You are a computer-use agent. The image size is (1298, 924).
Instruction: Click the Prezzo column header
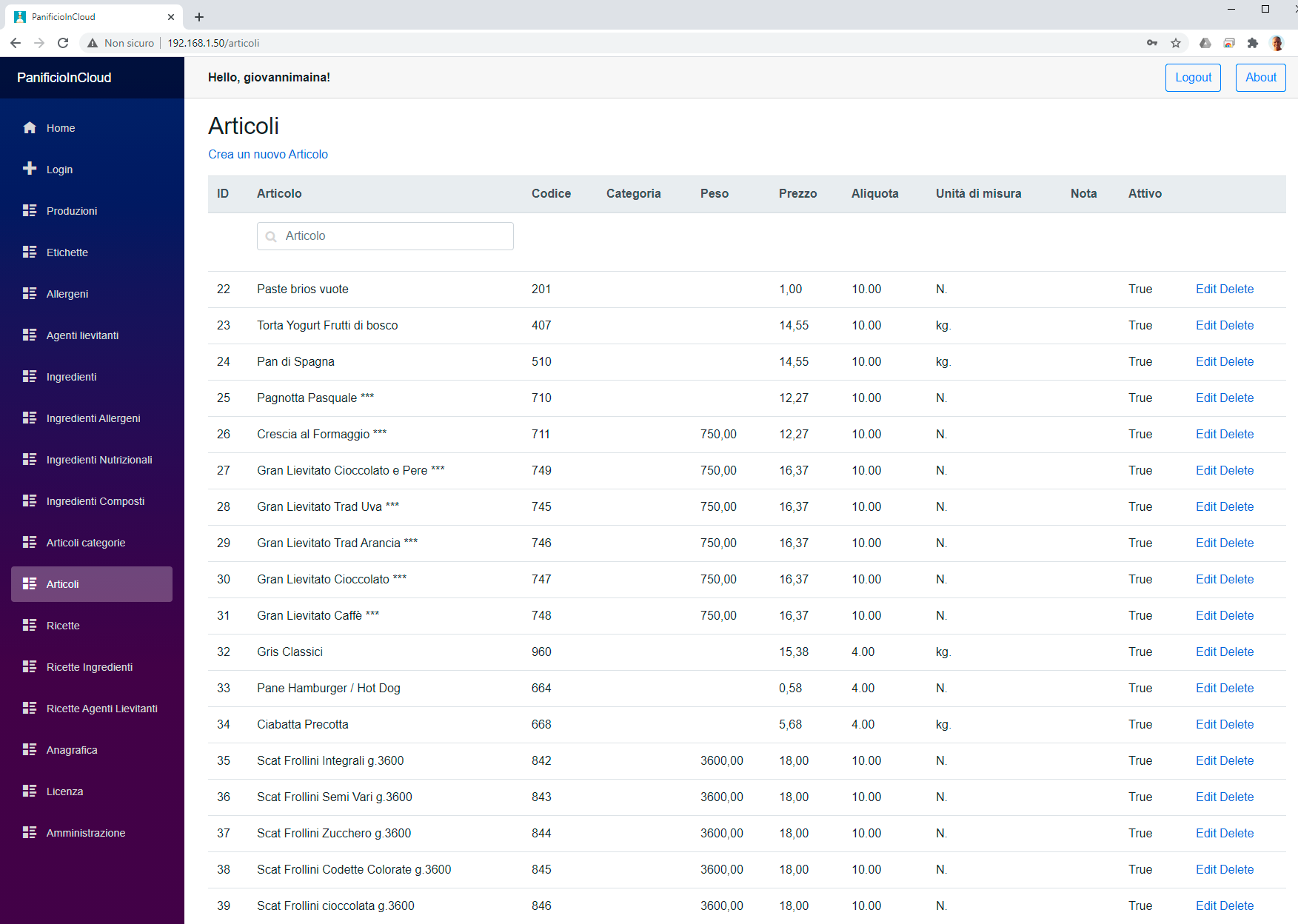click(x=797, y=193)
